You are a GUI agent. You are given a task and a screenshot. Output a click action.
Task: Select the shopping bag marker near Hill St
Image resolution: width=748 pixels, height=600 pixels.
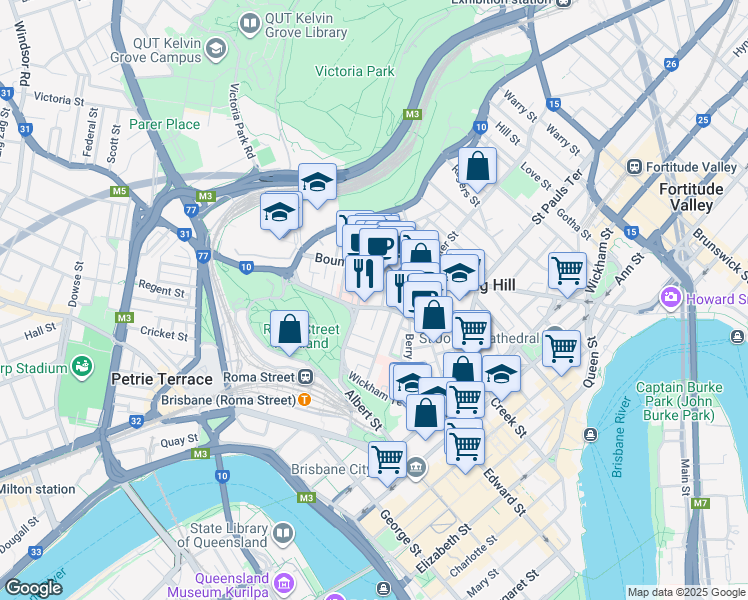[x=478, y=167]
